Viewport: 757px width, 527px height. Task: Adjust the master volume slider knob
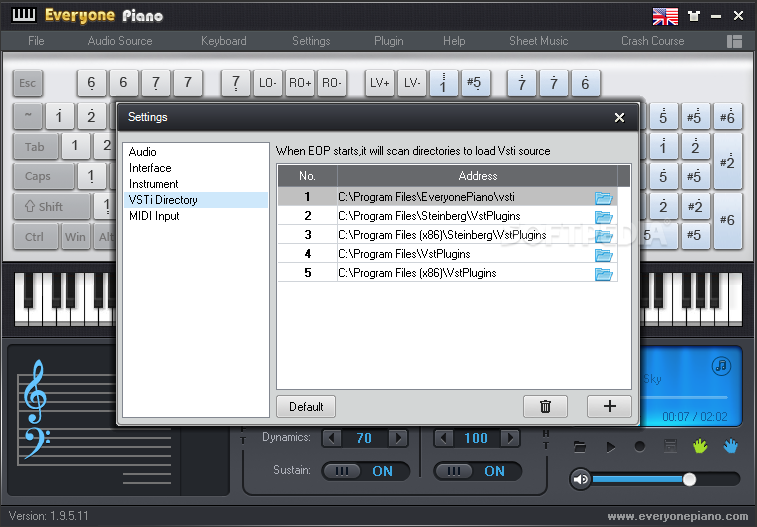(689, 479)
